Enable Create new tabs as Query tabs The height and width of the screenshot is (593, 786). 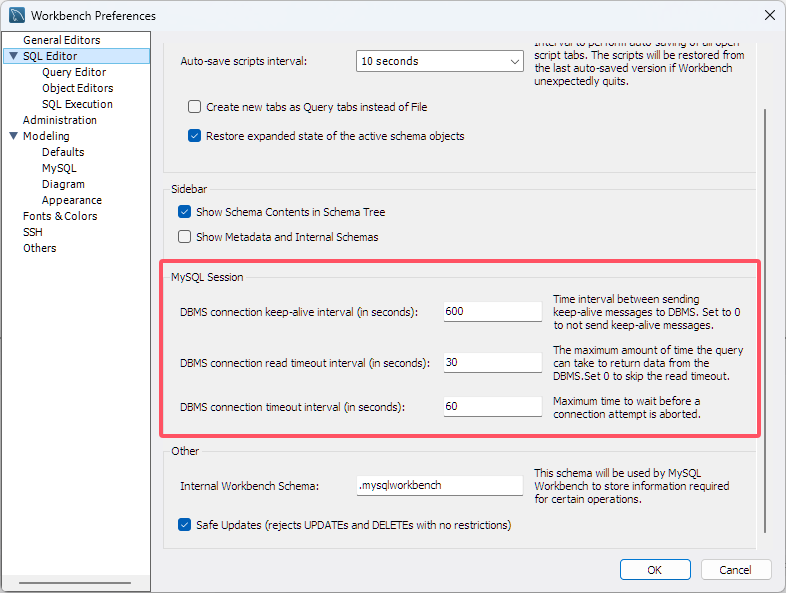[x=195, y=107]
